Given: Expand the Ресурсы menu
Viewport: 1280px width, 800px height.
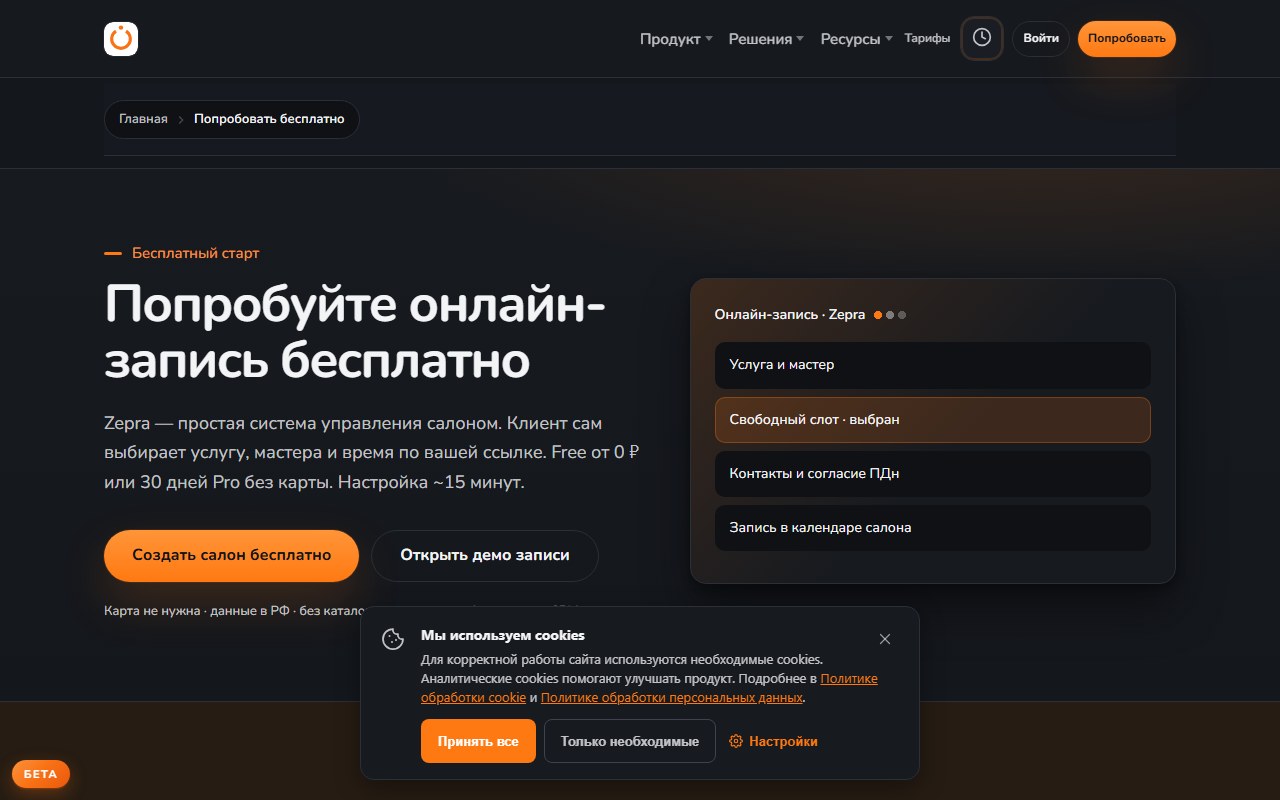Looking at the screenshot, I should click(856, 39).
